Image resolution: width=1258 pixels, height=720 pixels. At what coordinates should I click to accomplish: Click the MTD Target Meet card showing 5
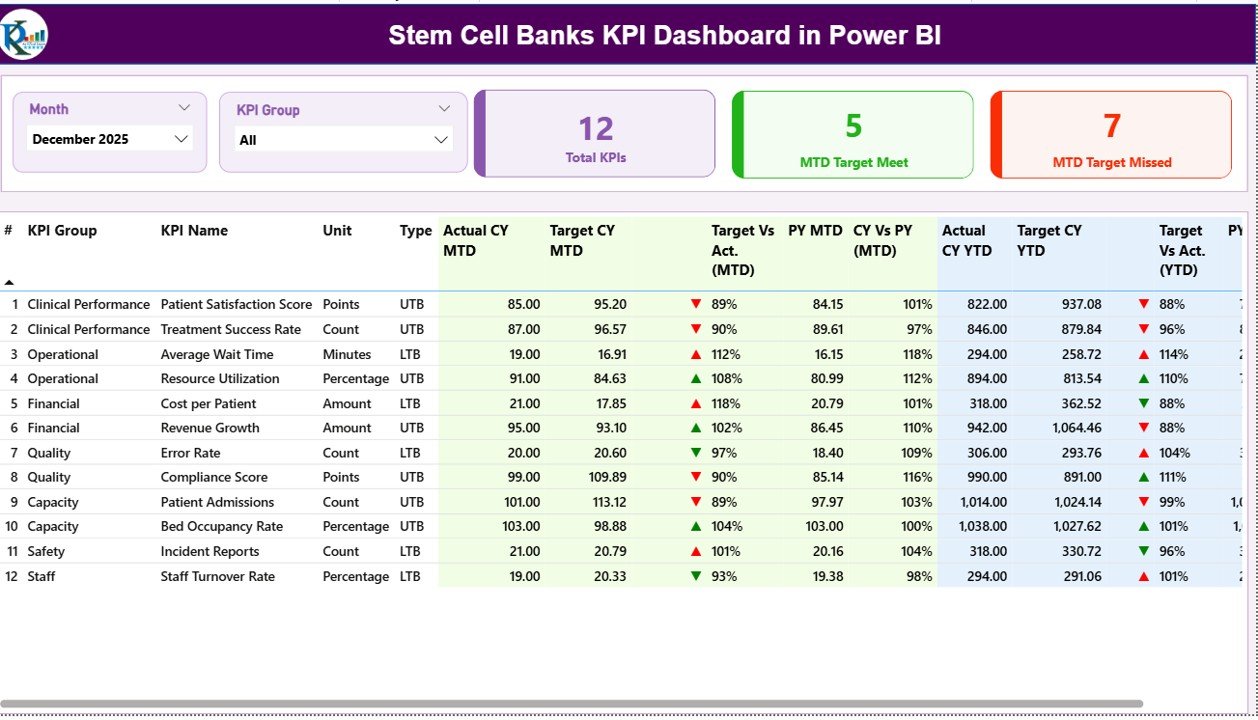coord(852,134)
